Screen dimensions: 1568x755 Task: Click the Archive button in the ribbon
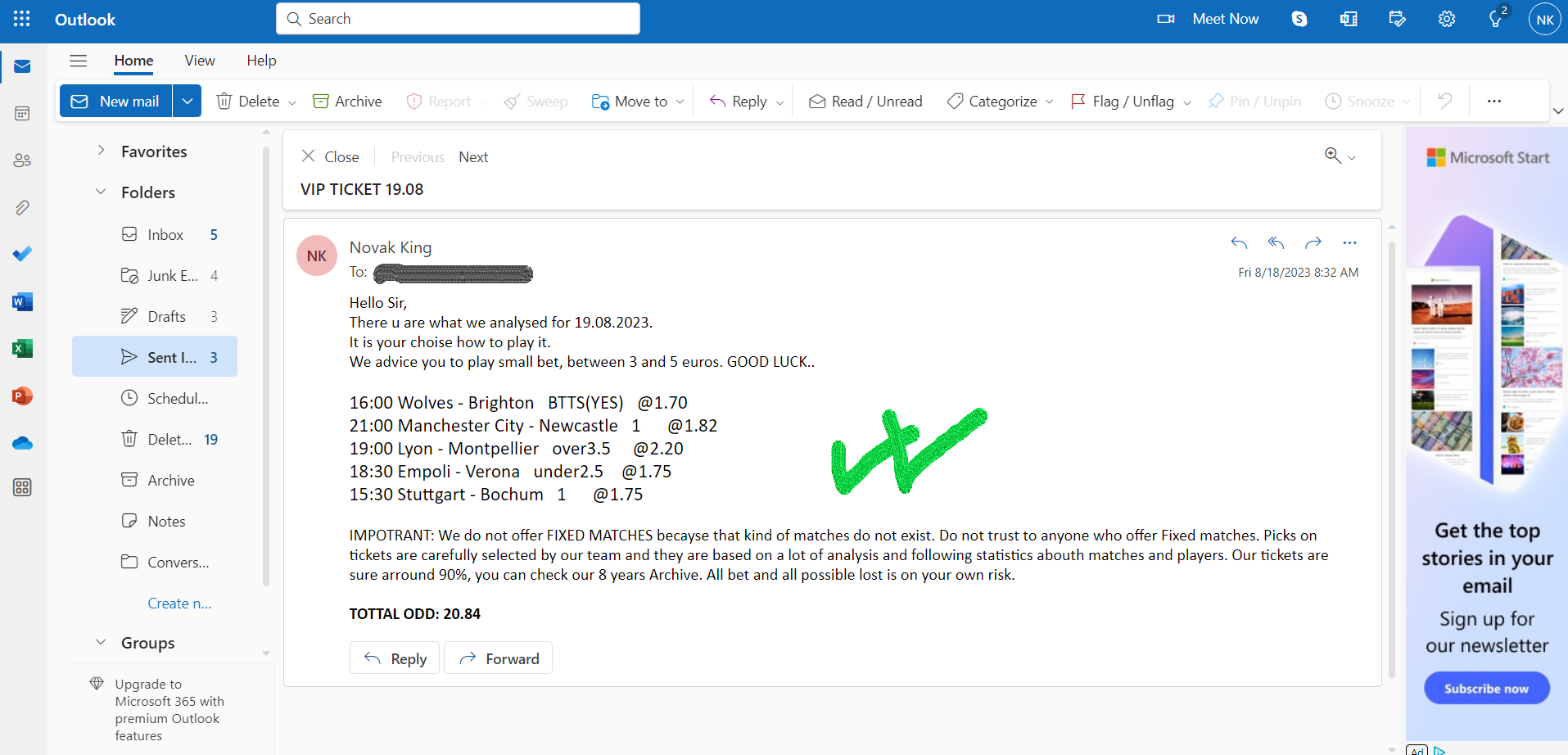coord(347,101)
